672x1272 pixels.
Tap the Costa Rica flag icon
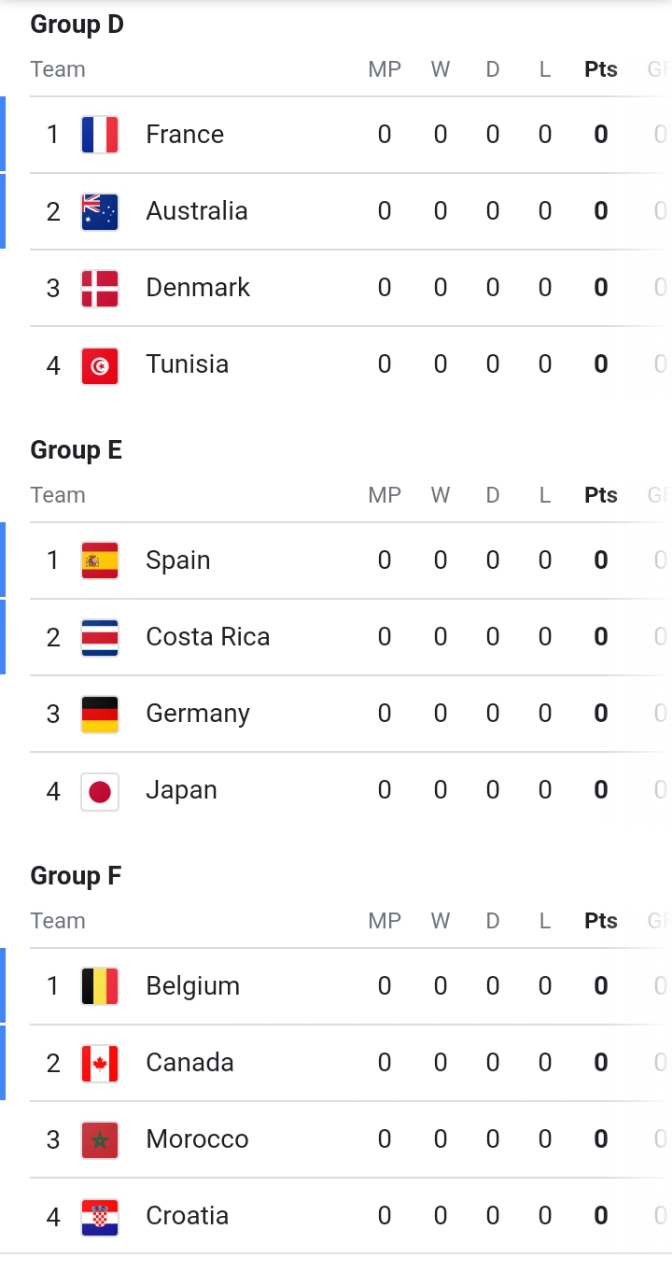tap(100, 638)
